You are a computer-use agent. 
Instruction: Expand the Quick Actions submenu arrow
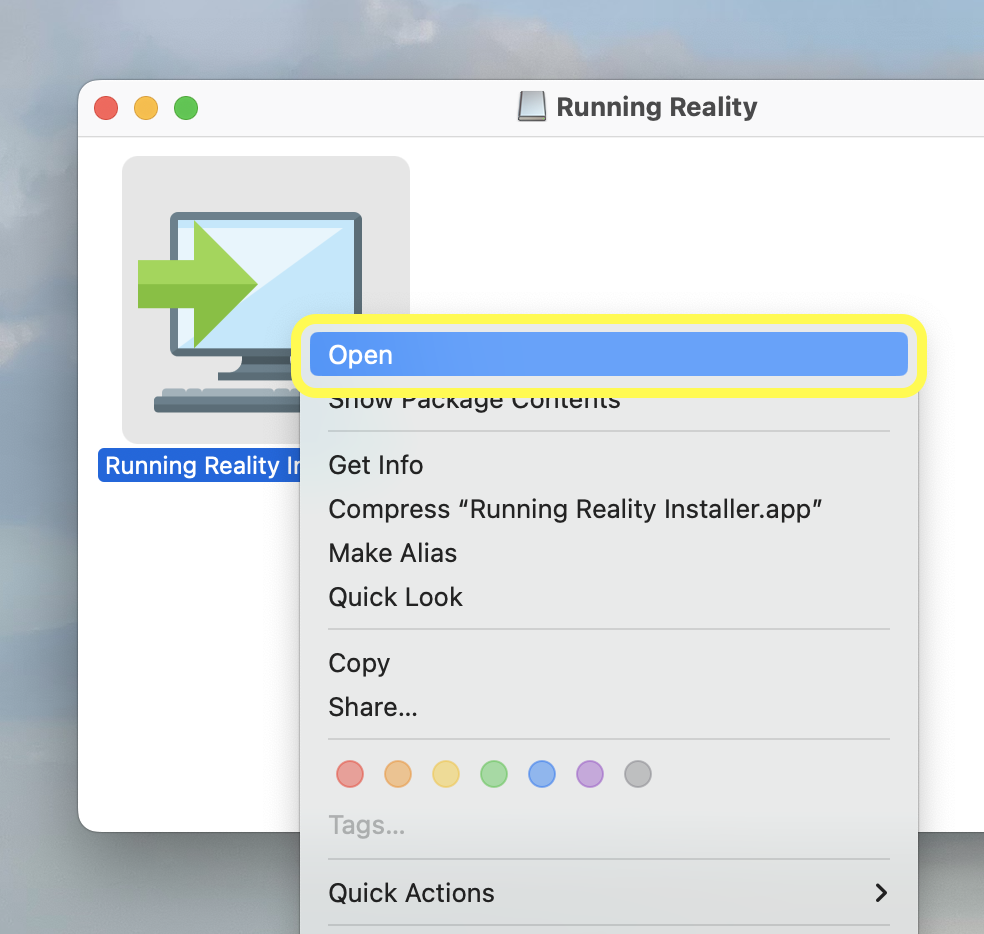tap(880, 893)
